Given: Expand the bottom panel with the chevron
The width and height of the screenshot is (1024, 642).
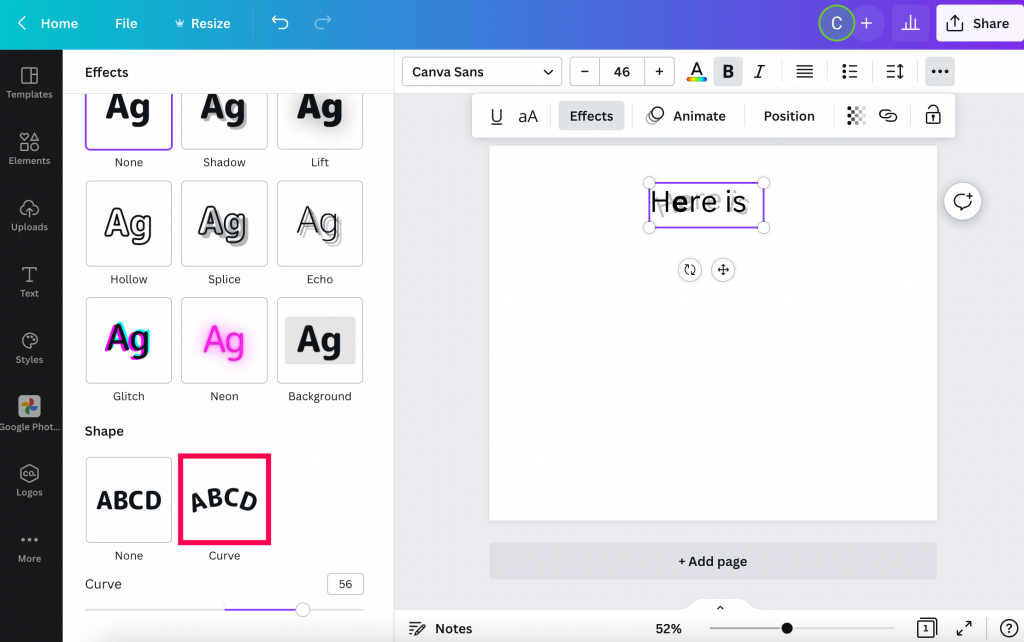Looking at the screenshot, I should [x=719, y=606].
